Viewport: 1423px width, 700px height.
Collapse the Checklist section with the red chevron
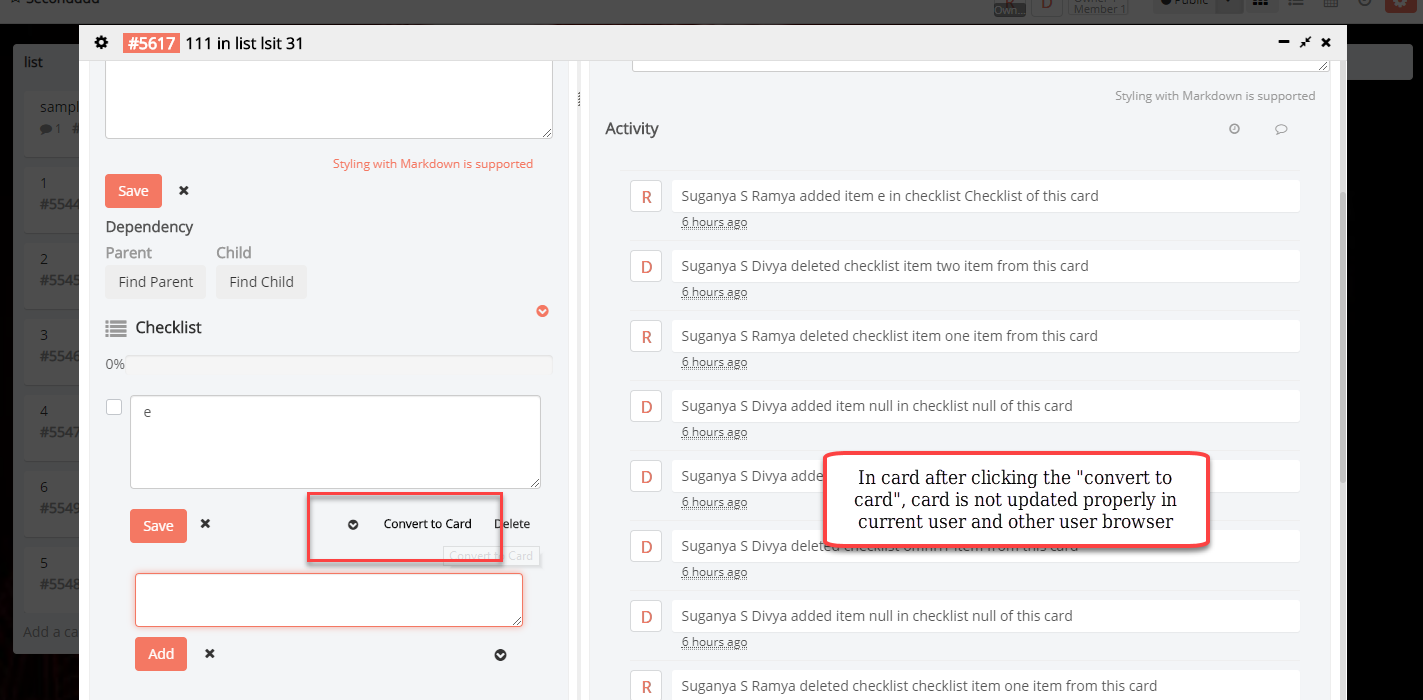pyautogui.click(x=542, y=311)
